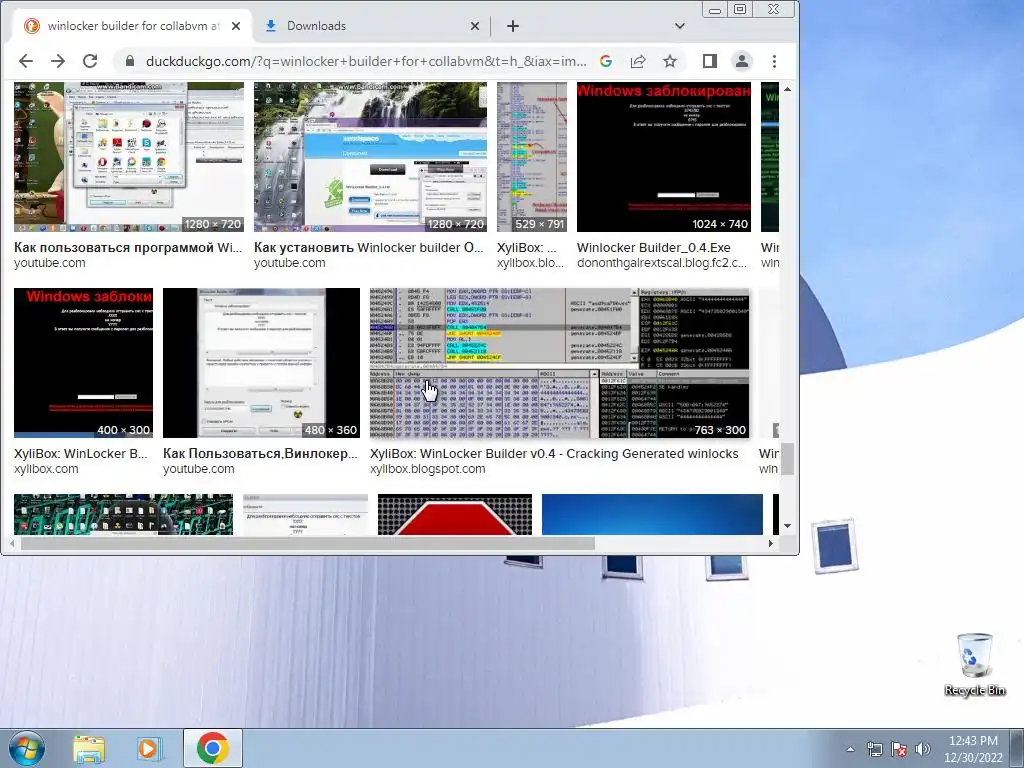The image size is (1024, 768).
Task: Select the Recycle Bin desktop icon
Action: click(x=974, y=664)
